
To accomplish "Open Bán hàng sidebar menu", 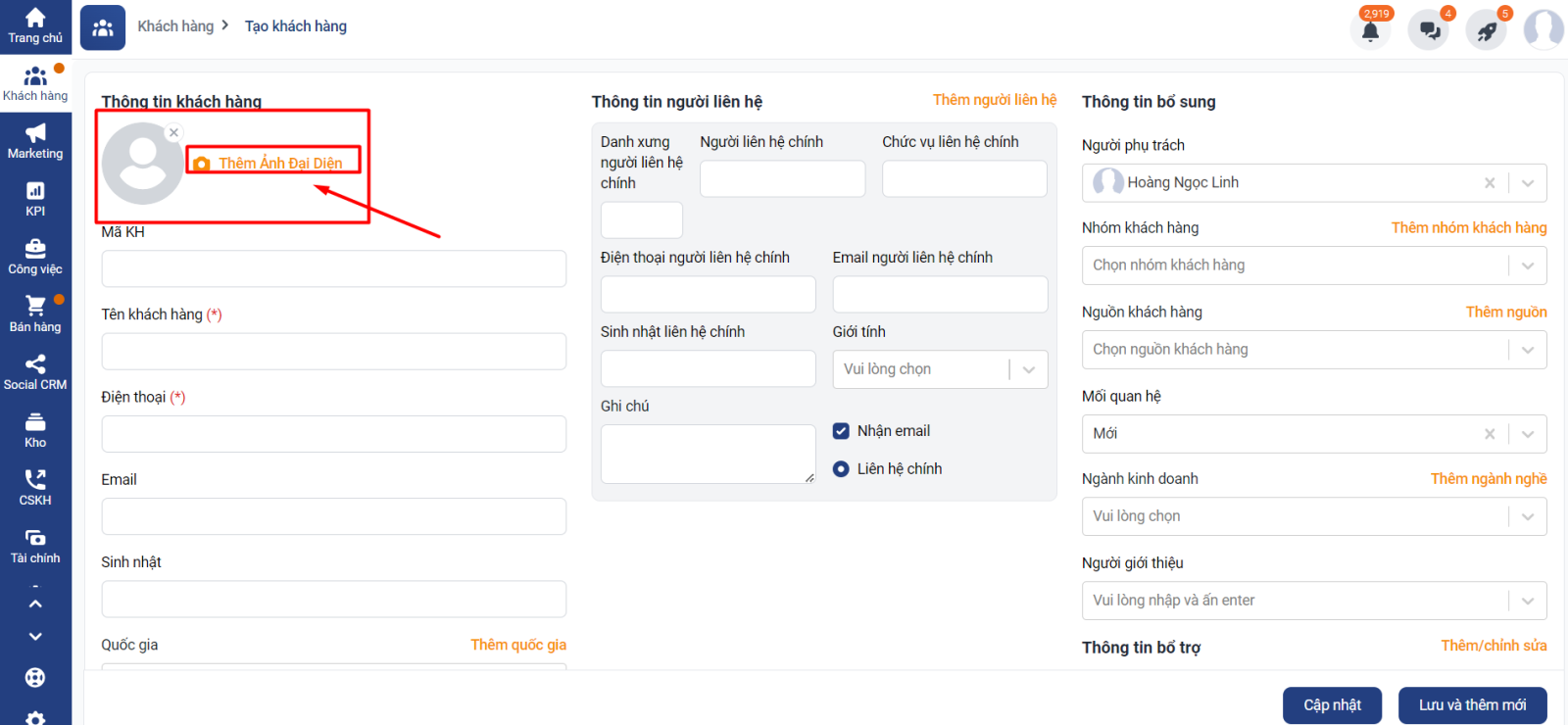I will tap(35, 314).
